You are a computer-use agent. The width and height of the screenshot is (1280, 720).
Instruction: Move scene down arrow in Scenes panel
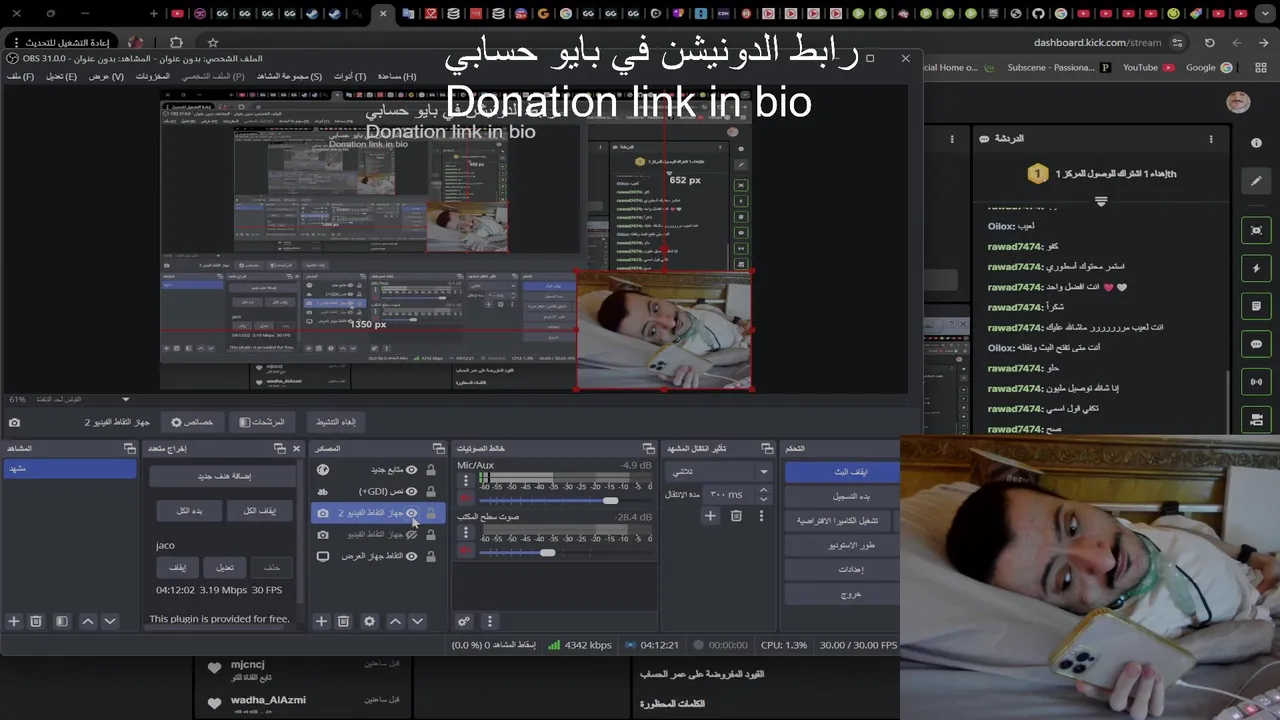(110, 621)
